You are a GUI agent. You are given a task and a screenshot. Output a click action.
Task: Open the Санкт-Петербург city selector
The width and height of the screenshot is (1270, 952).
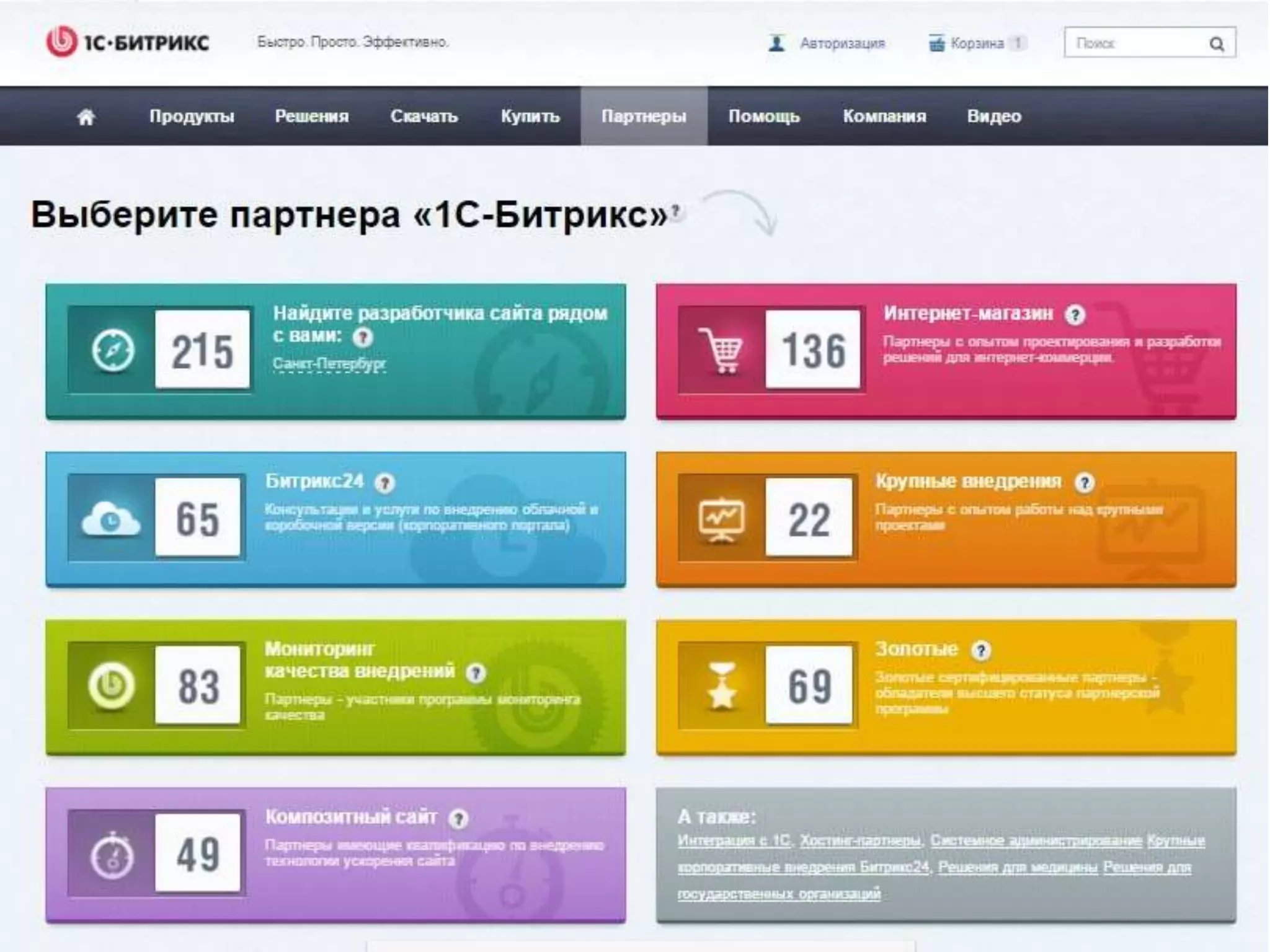[329, 364]
